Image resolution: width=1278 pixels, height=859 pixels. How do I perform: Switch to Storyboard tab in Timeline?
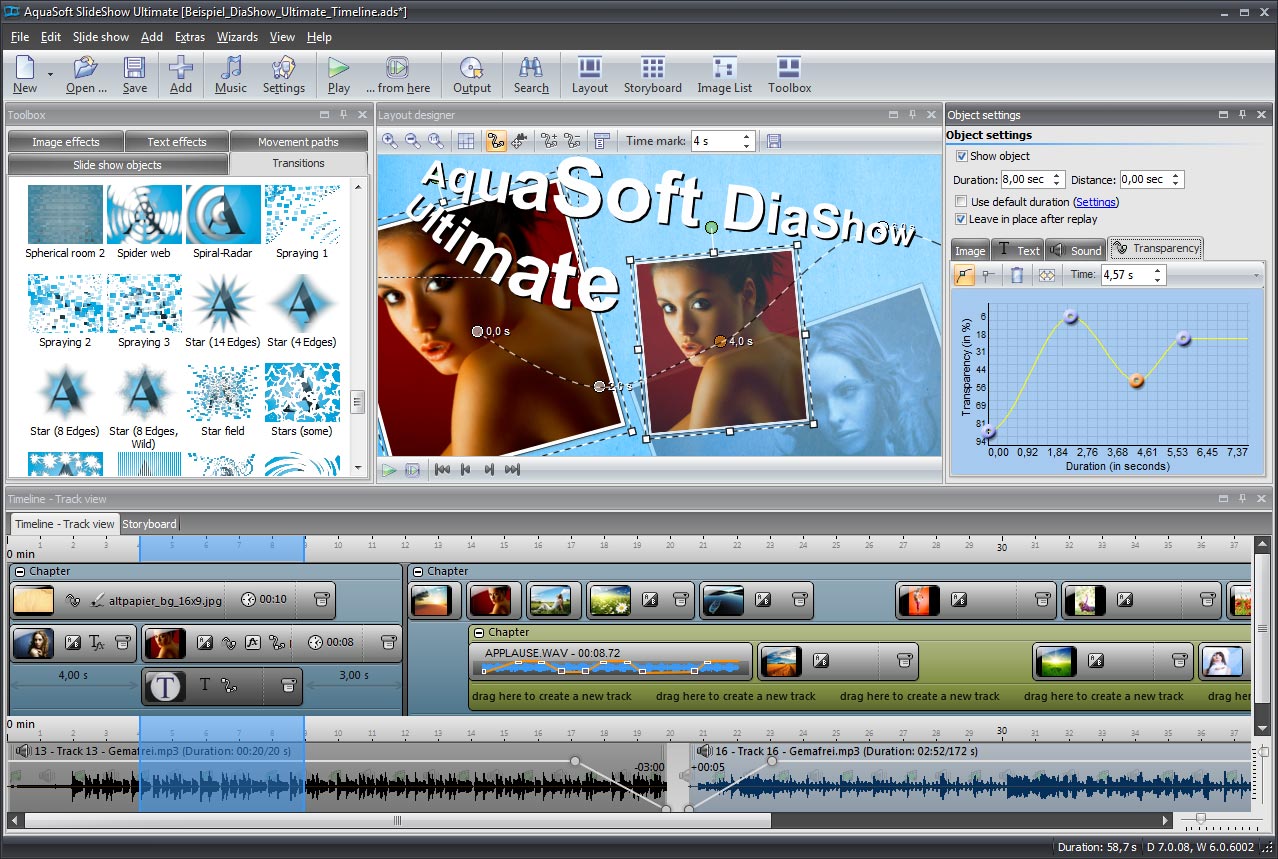click(149, 524)
